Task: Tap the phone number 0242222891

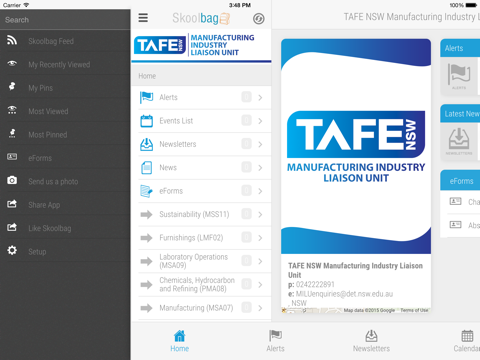Action: point(315,285)
